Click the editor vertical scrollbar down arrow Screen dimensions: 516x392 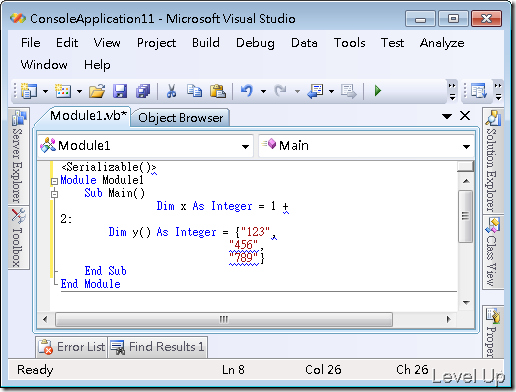pyautogui.click(x=466, y=302)
